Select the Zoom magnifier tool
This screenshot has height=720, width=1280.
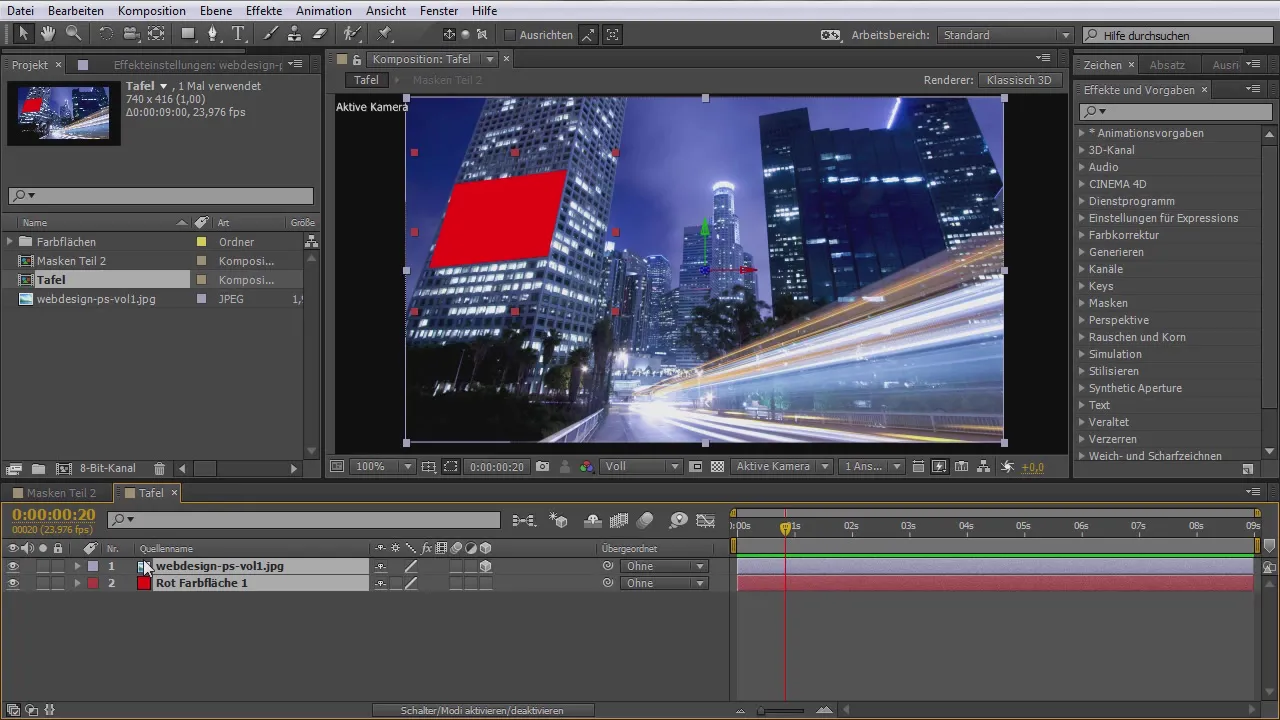click(x=73, y=34)
